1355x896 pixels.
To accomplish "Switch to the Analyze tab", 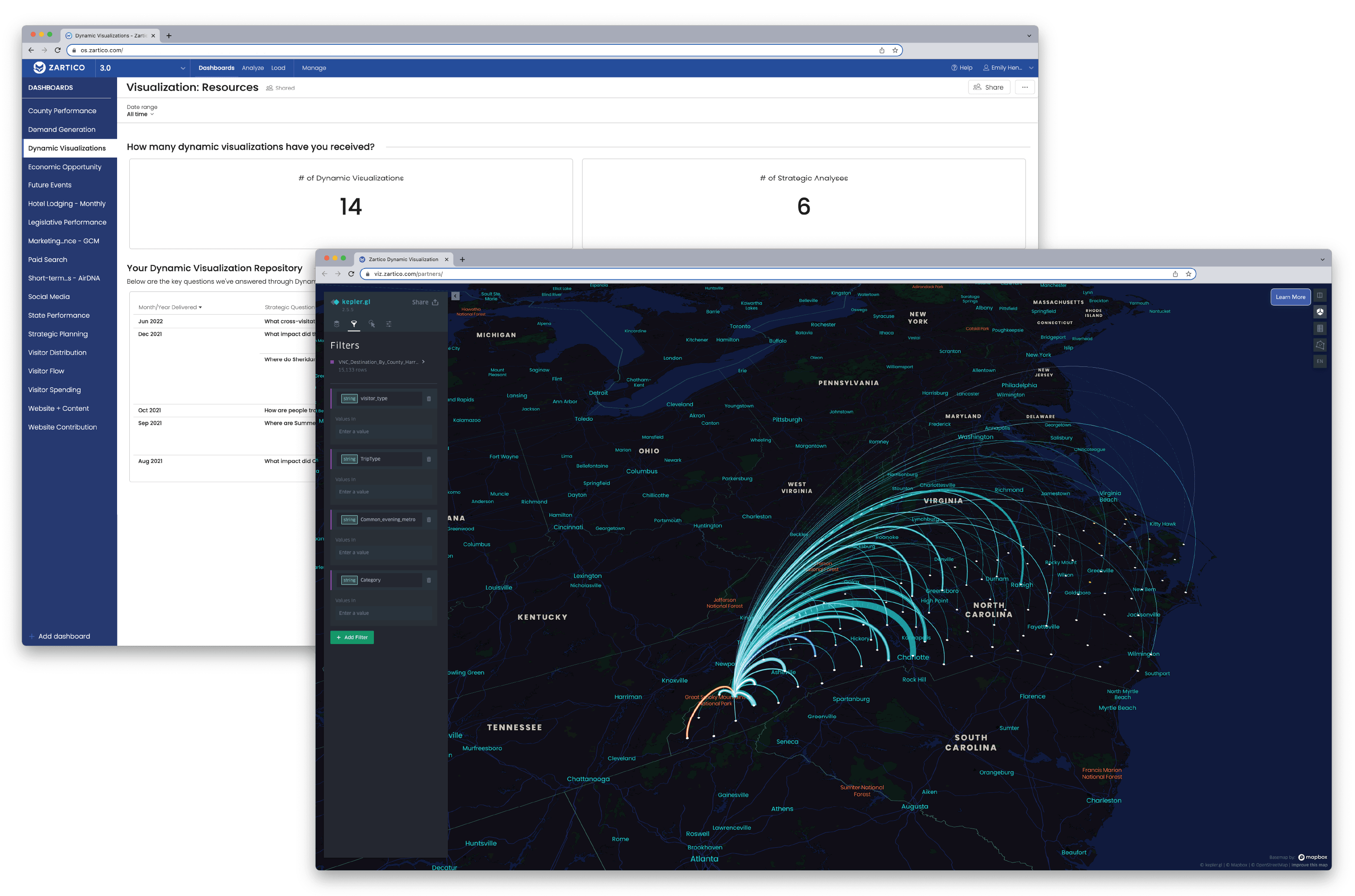I will click(252, 68).
